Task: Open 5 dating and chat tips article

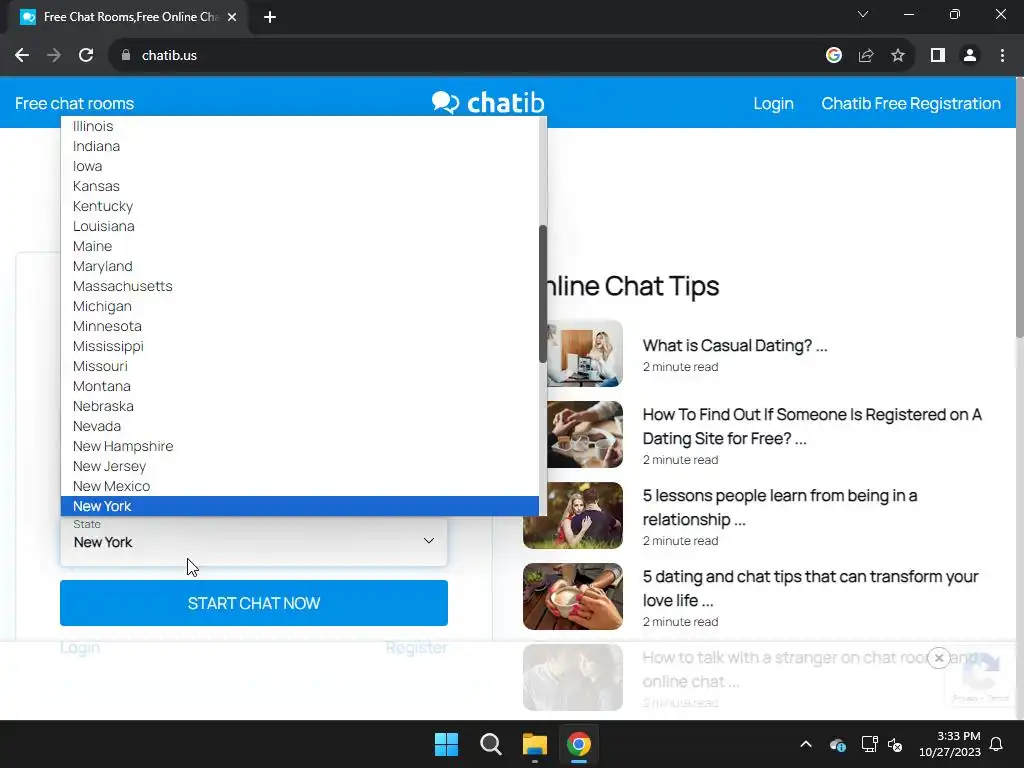Action: (810, 588)
